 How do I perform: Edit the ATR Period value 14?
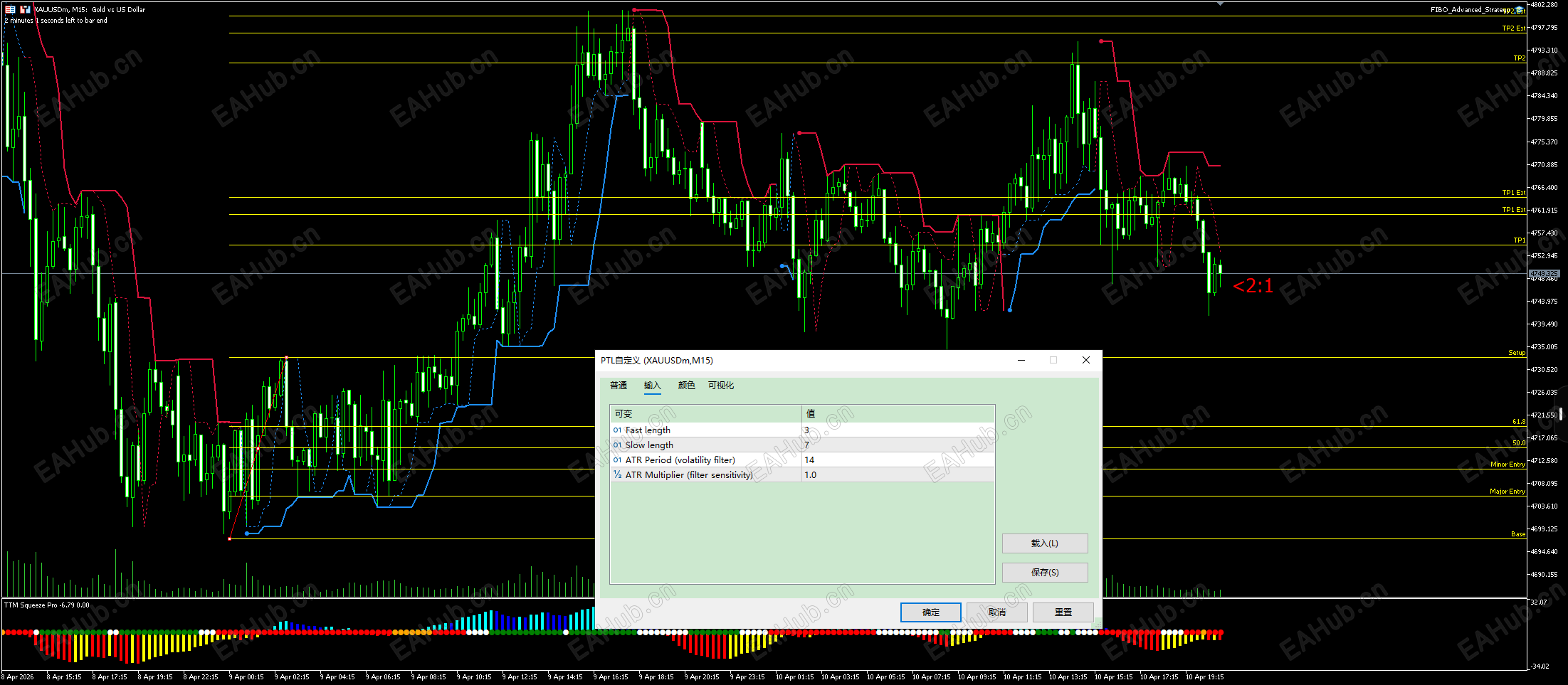coord(898,460)
